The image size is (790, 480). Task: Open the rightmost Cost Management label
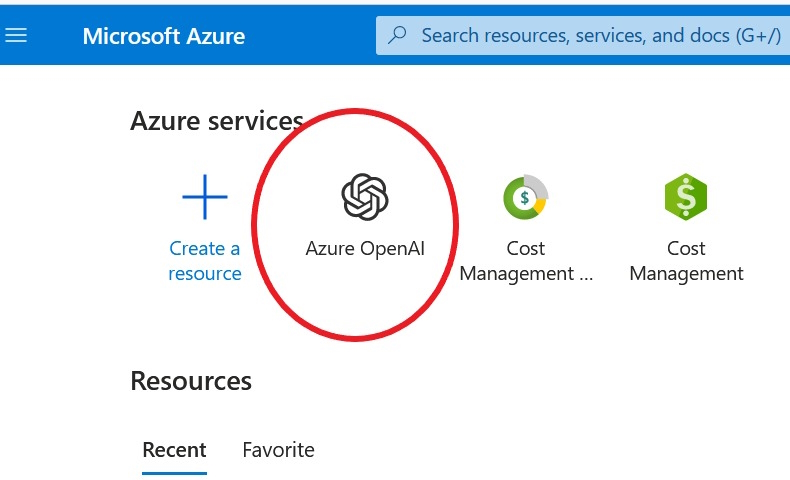pos(686,260)
